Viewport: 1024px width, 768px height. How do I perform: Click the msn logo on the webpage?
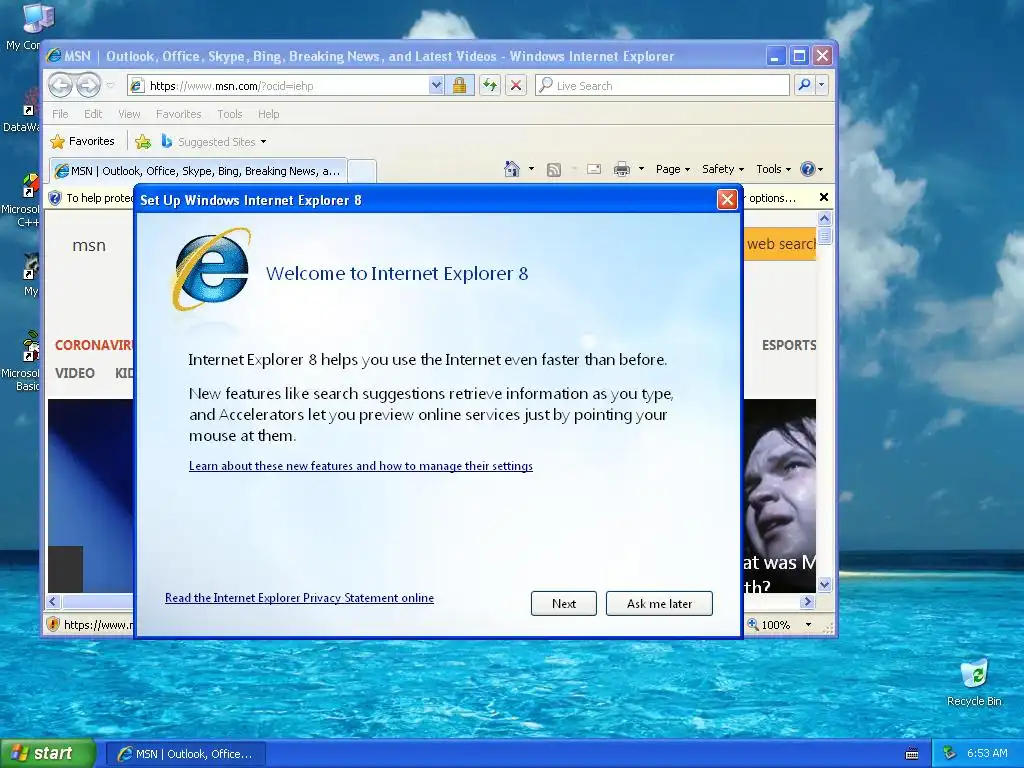tap(89, 246)
